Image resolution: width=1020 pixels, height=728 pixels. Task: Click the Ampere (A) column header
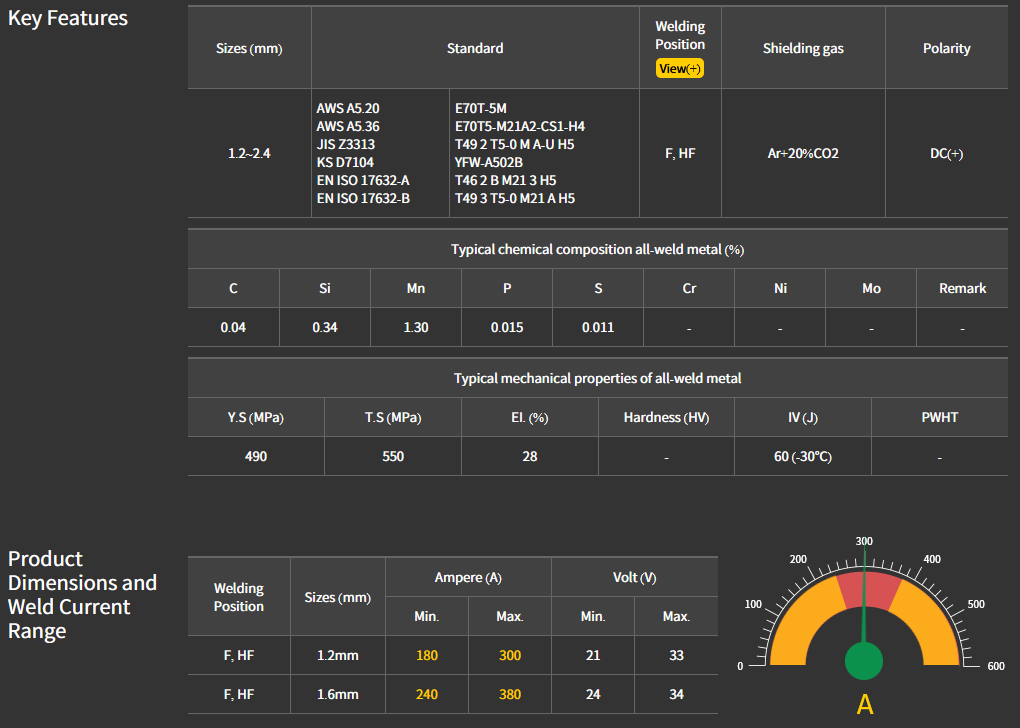[468, 578]
